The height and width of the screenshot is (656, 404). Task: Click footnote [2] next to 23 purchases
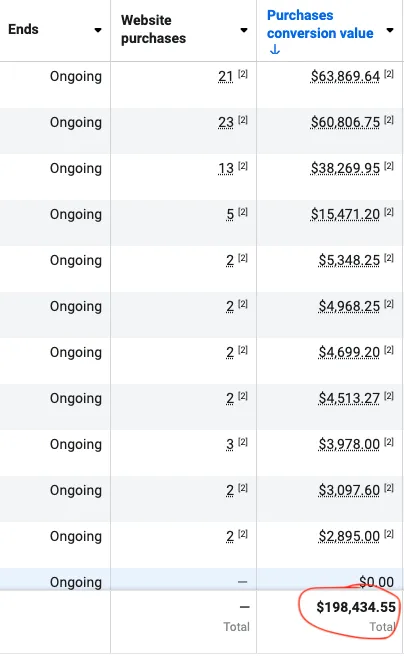[x=243, y=120]
